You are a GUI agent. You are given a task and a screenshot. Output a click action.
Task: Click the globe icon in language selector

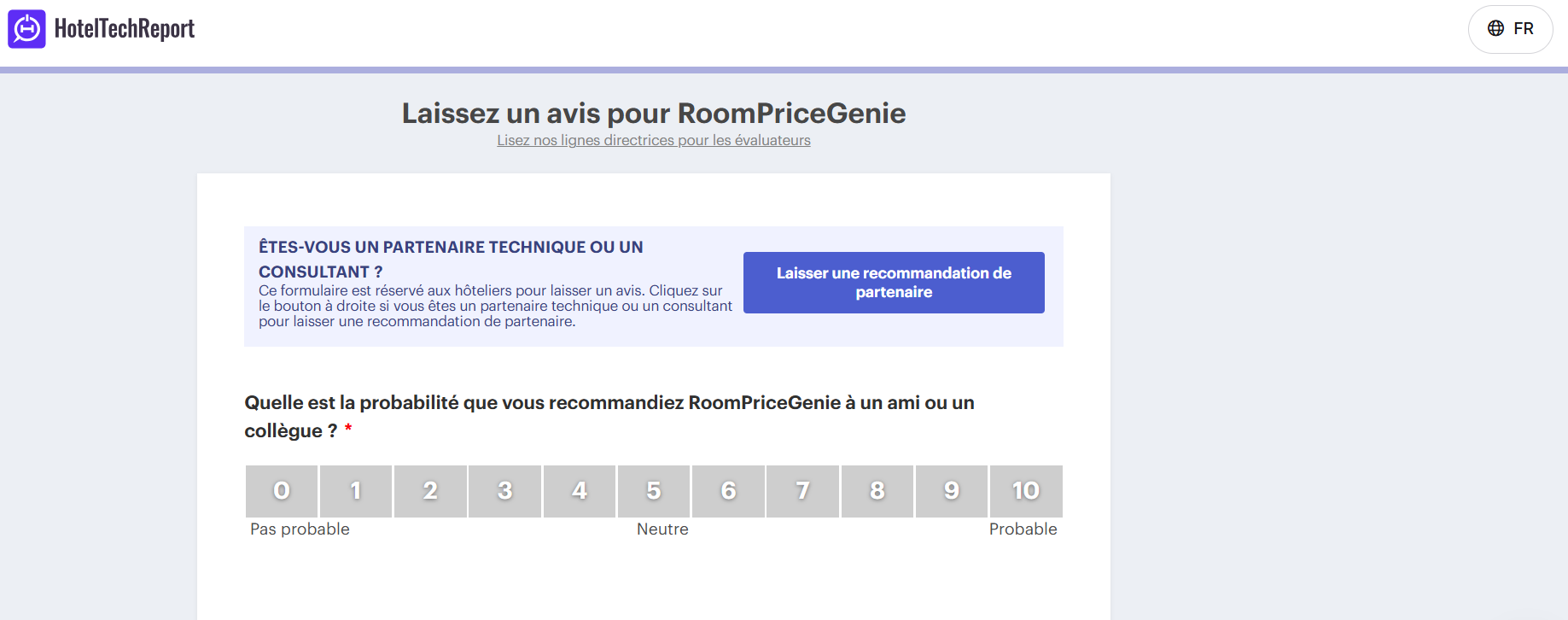tap(1495, 28)
